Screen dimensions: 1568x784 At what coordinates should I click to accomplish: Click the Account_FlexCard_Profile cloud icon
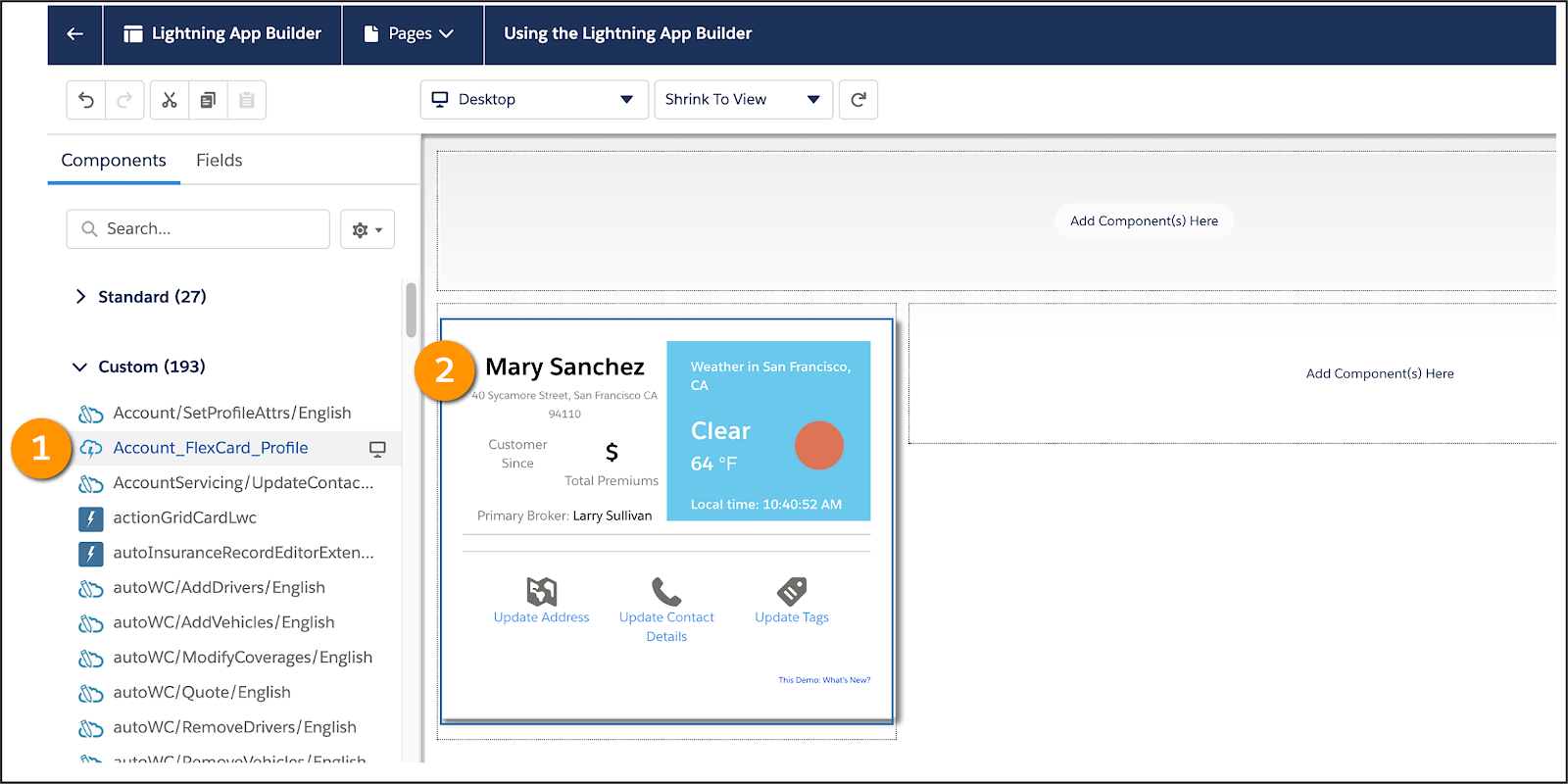[x=91, y=448]
